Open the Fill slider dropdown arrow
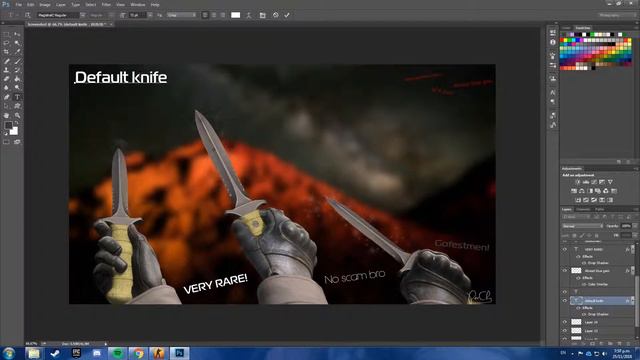The width and height of the screenshot is (640, 360). click(635, 236)
